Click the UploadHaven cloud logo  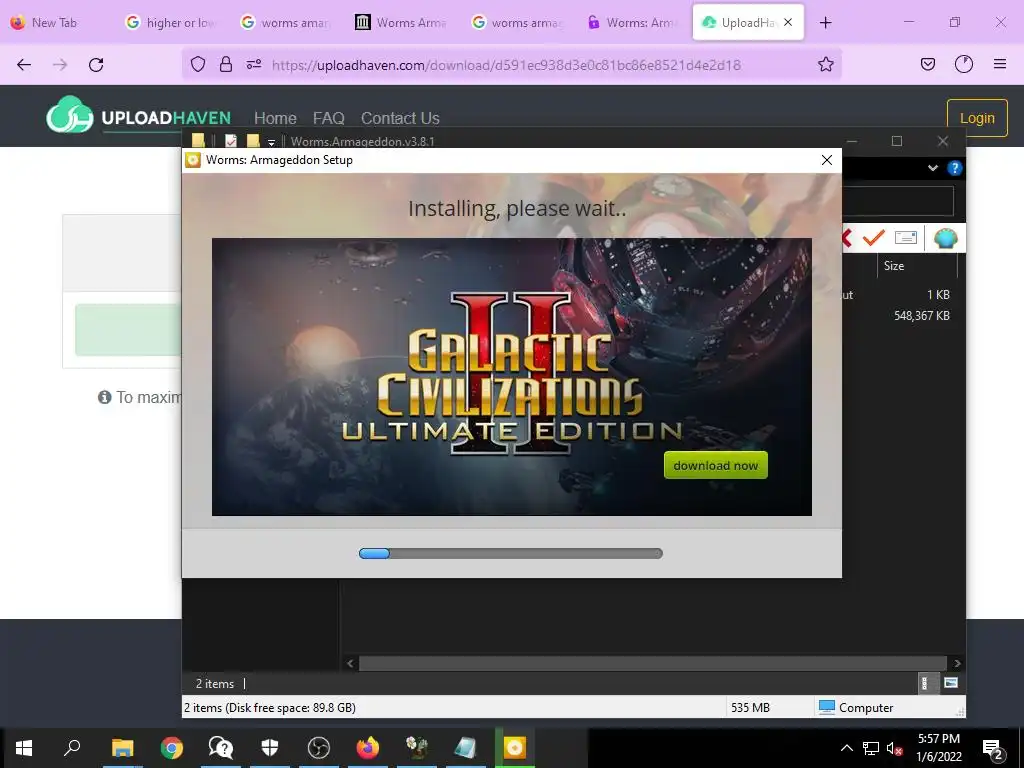[x=70, y=115]
